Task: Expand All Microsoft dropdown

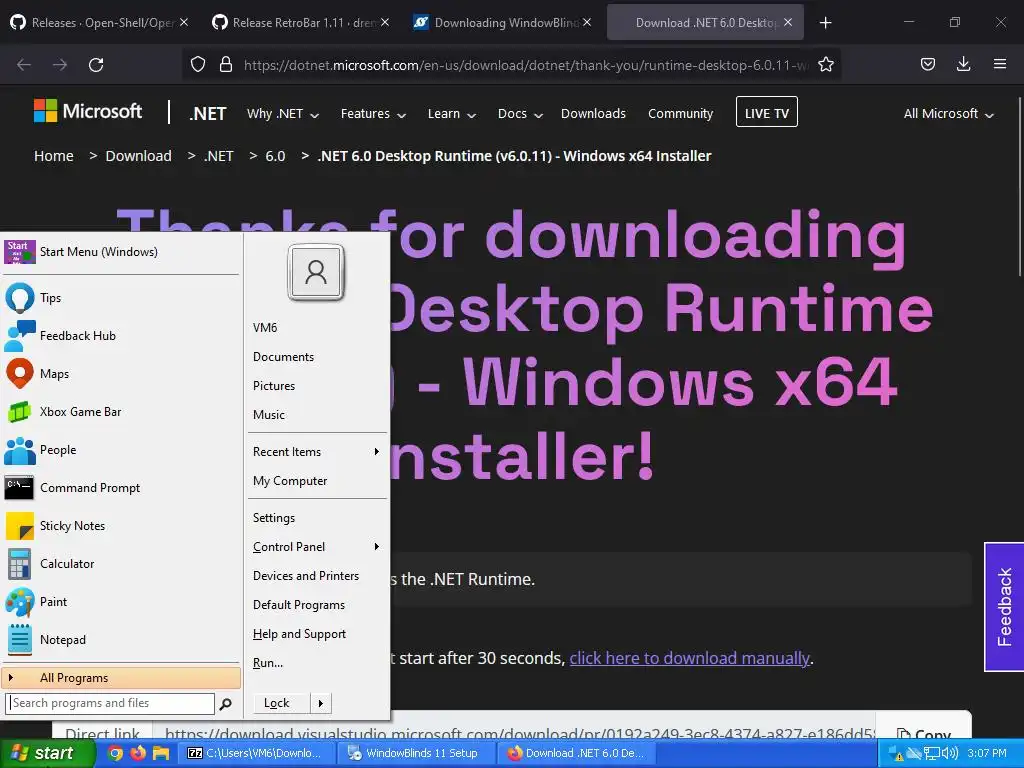Action: [948, 114]
